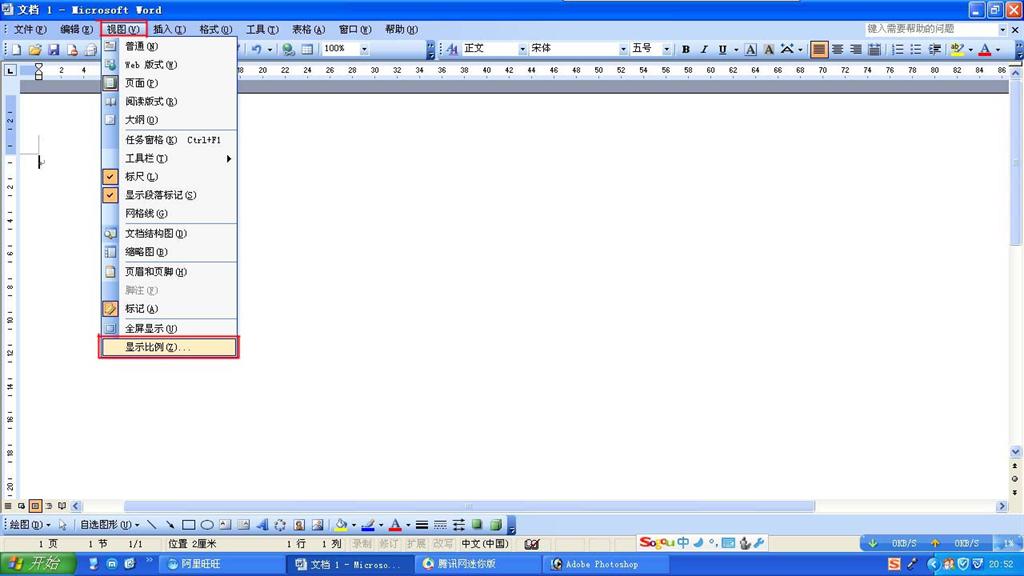The image size is (1024, 576).
Task: Click the help question input box
Action: pyautogui.click(x=929, y=29)
